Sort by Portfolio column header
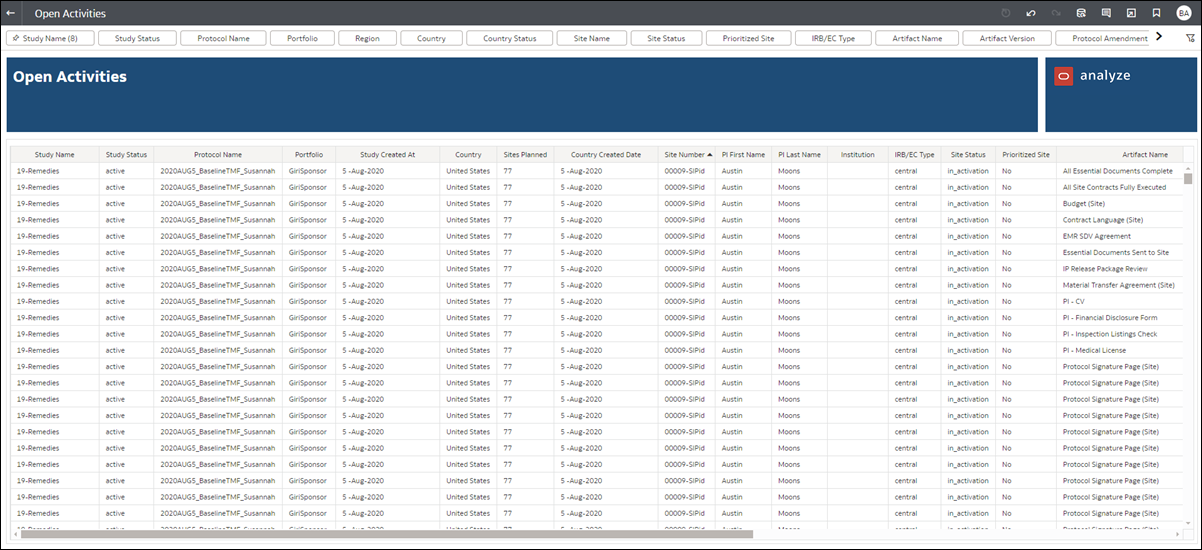 click(309, 155)
